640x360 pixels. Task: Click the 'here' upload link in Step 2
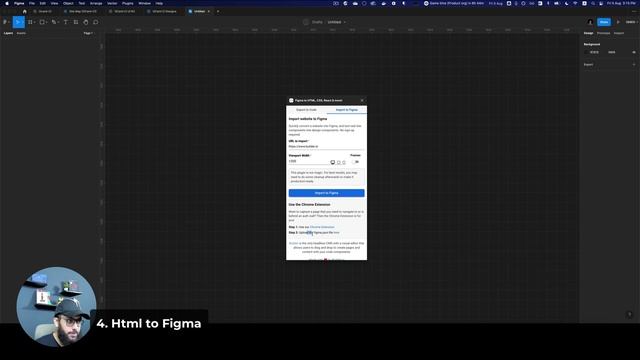tap(336, 233)
